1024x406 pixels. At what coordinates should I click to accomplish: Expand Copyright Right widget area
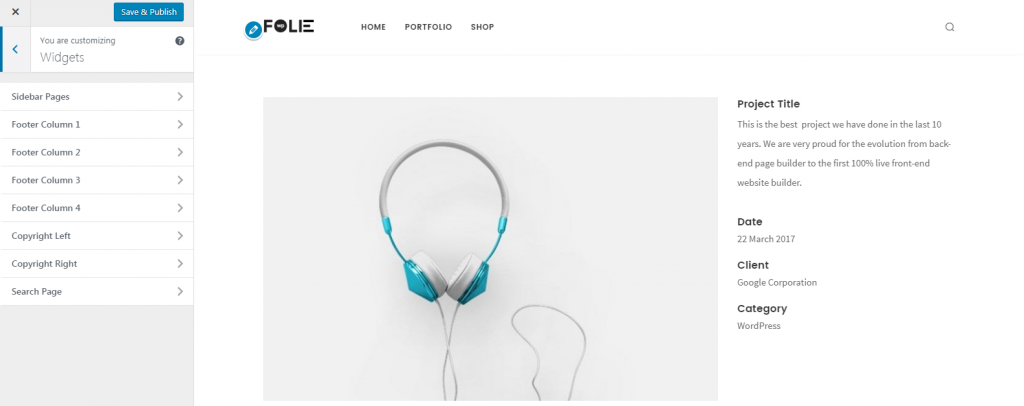tap(97, 264)
